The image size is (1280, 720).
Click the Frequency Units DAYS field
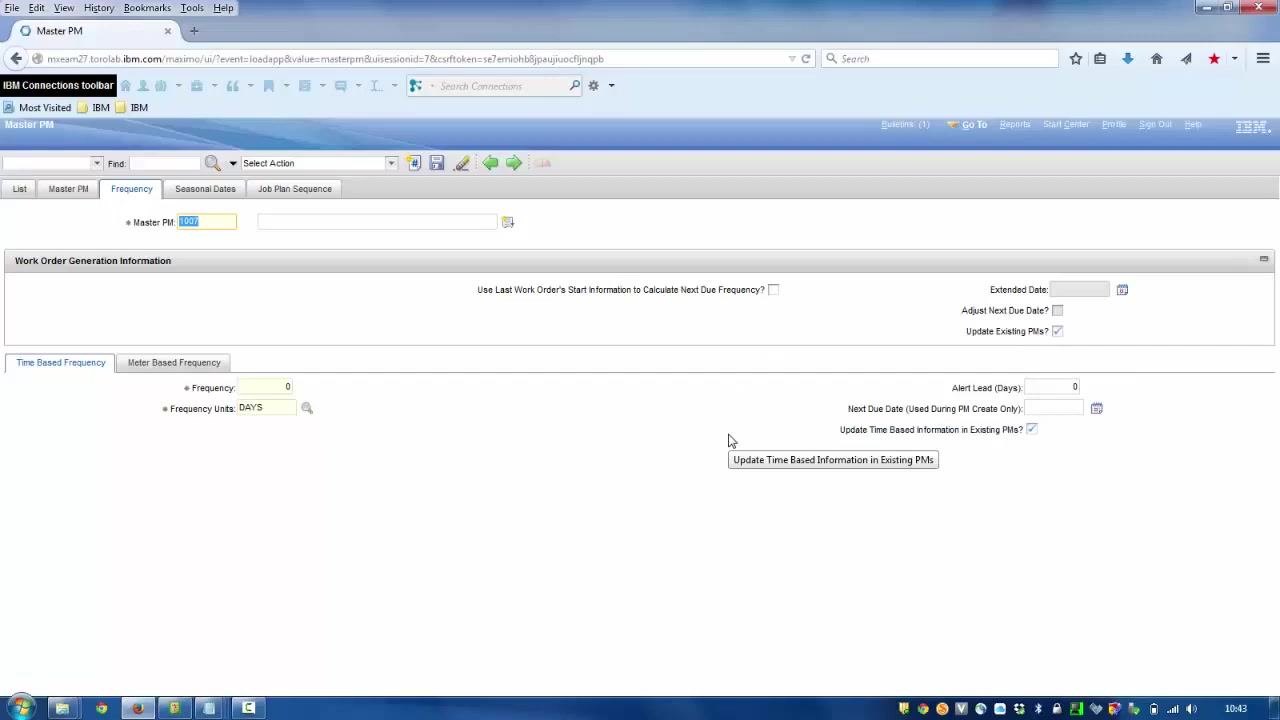[267, 408]
